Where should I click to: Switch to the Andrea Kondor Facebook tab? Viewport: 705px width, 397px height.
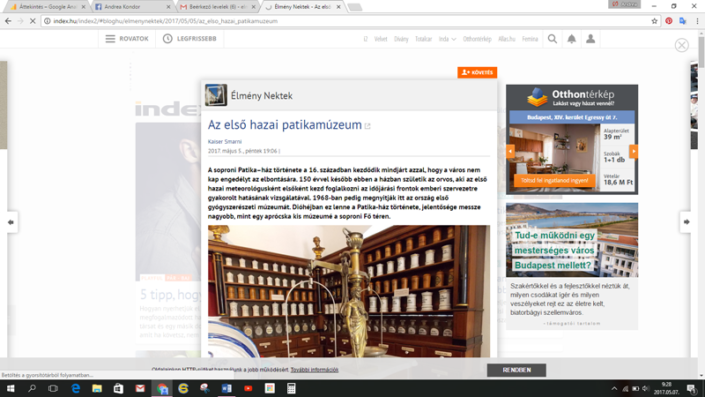(x=133, y=7)
